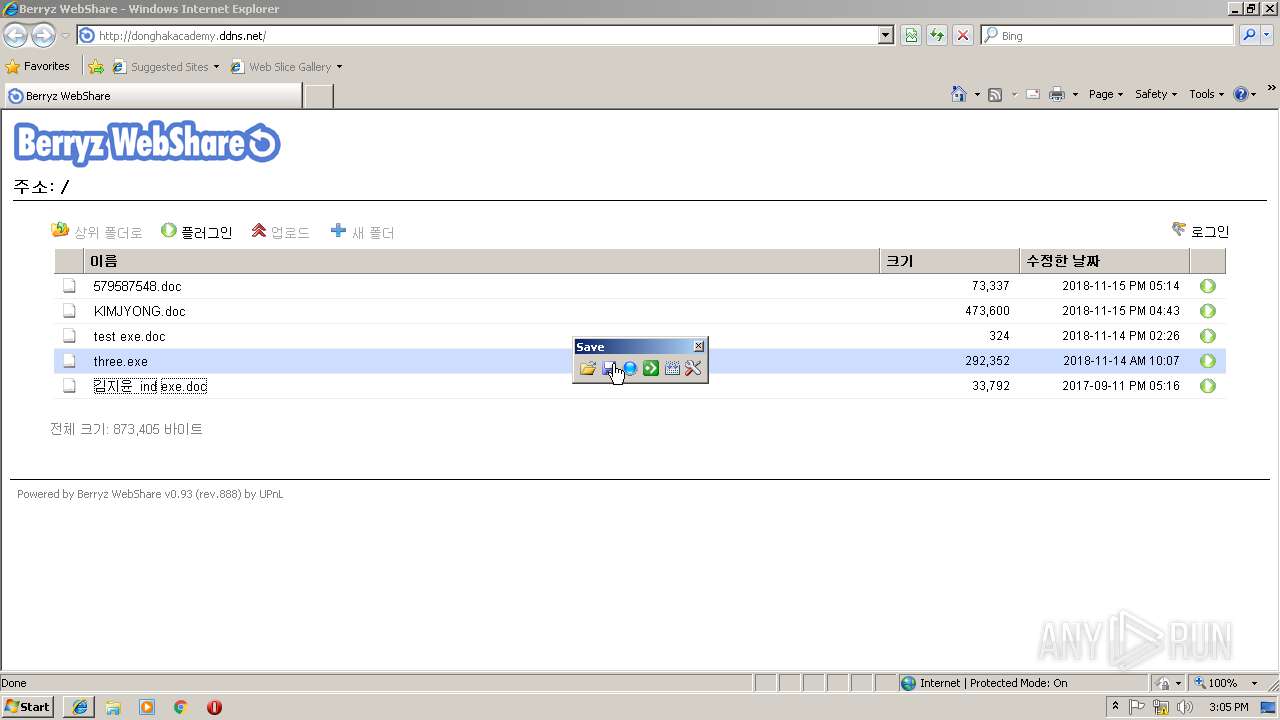This screenshot has height=720, width=1280.
Task: Click the Start button
Action: (x=28, y=707)
